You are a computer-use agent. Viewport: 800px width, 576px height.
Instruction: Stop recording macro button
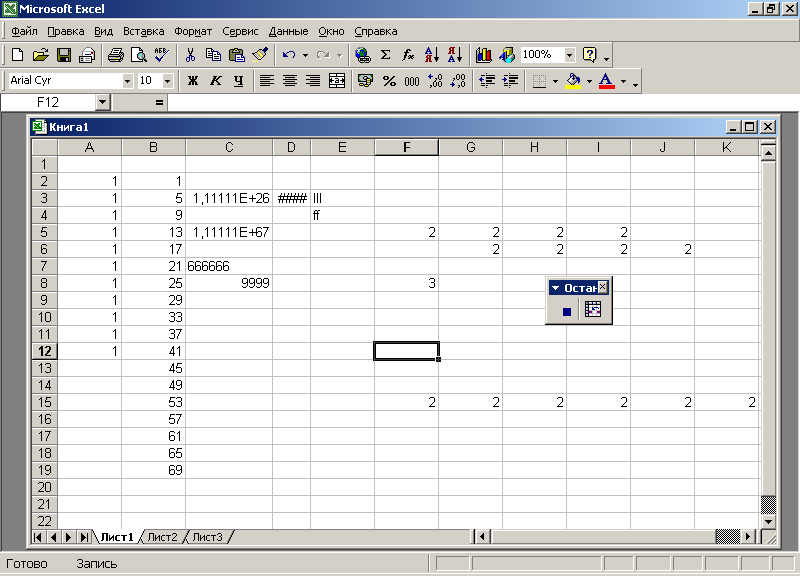pyautogui.click(x=566, y=311)
